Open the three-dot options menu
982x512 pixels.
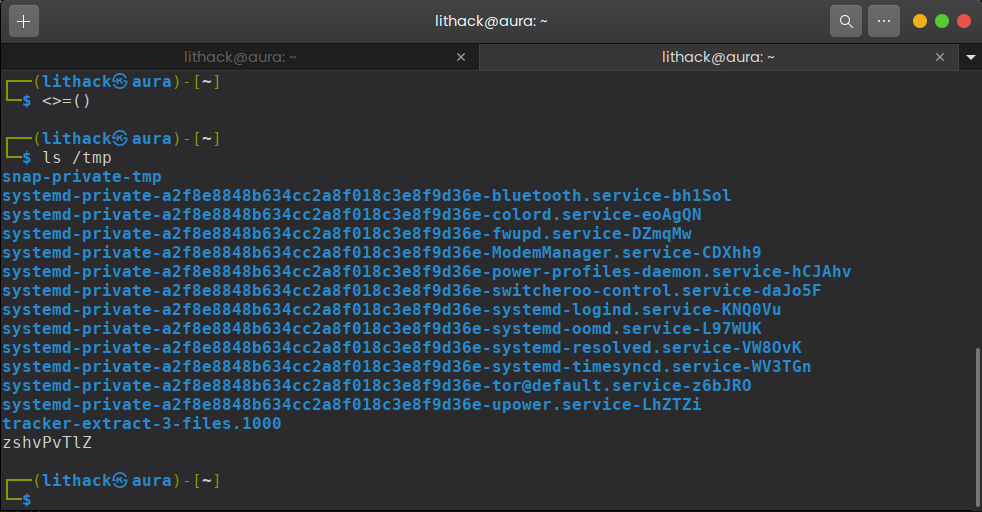coord(884,21)
